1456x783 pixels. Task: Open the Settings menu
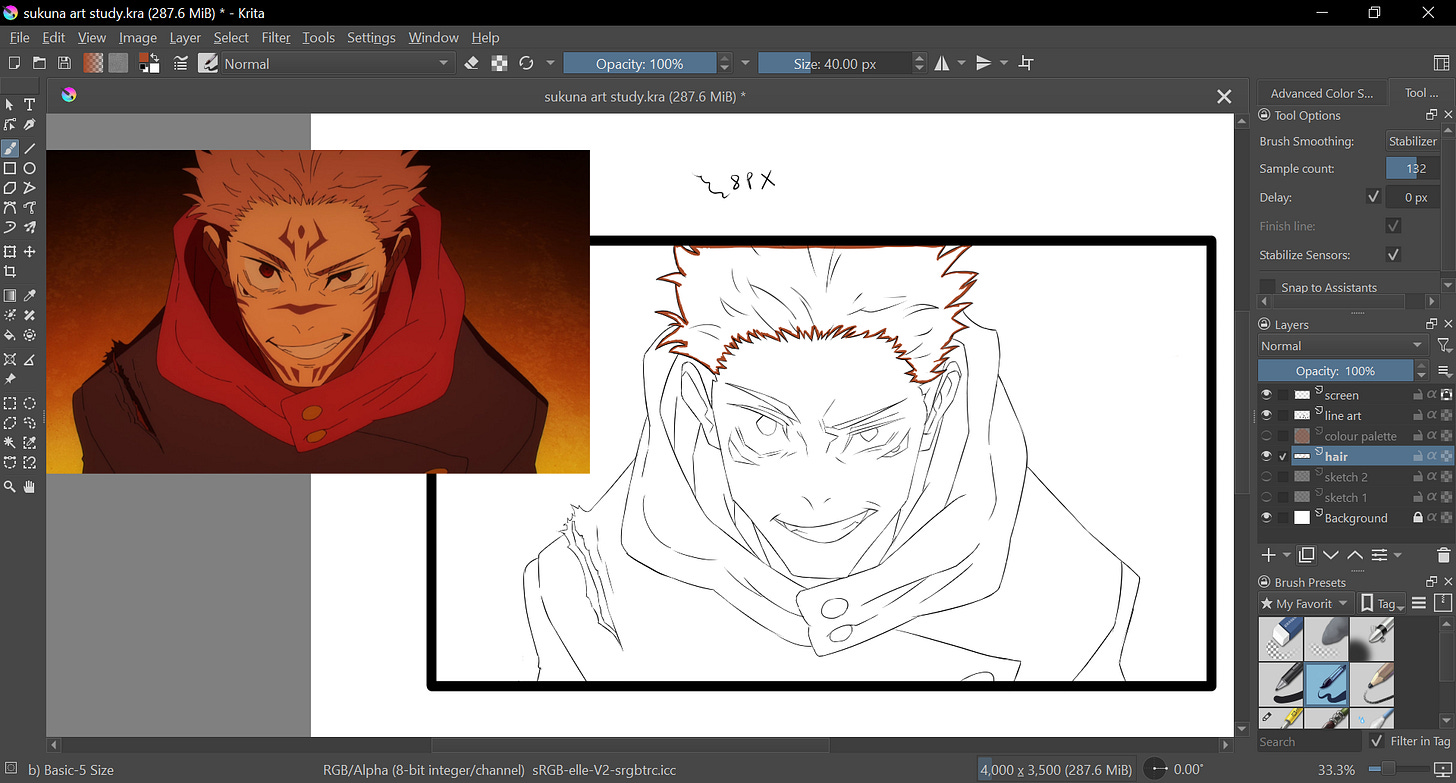(371, 37)
